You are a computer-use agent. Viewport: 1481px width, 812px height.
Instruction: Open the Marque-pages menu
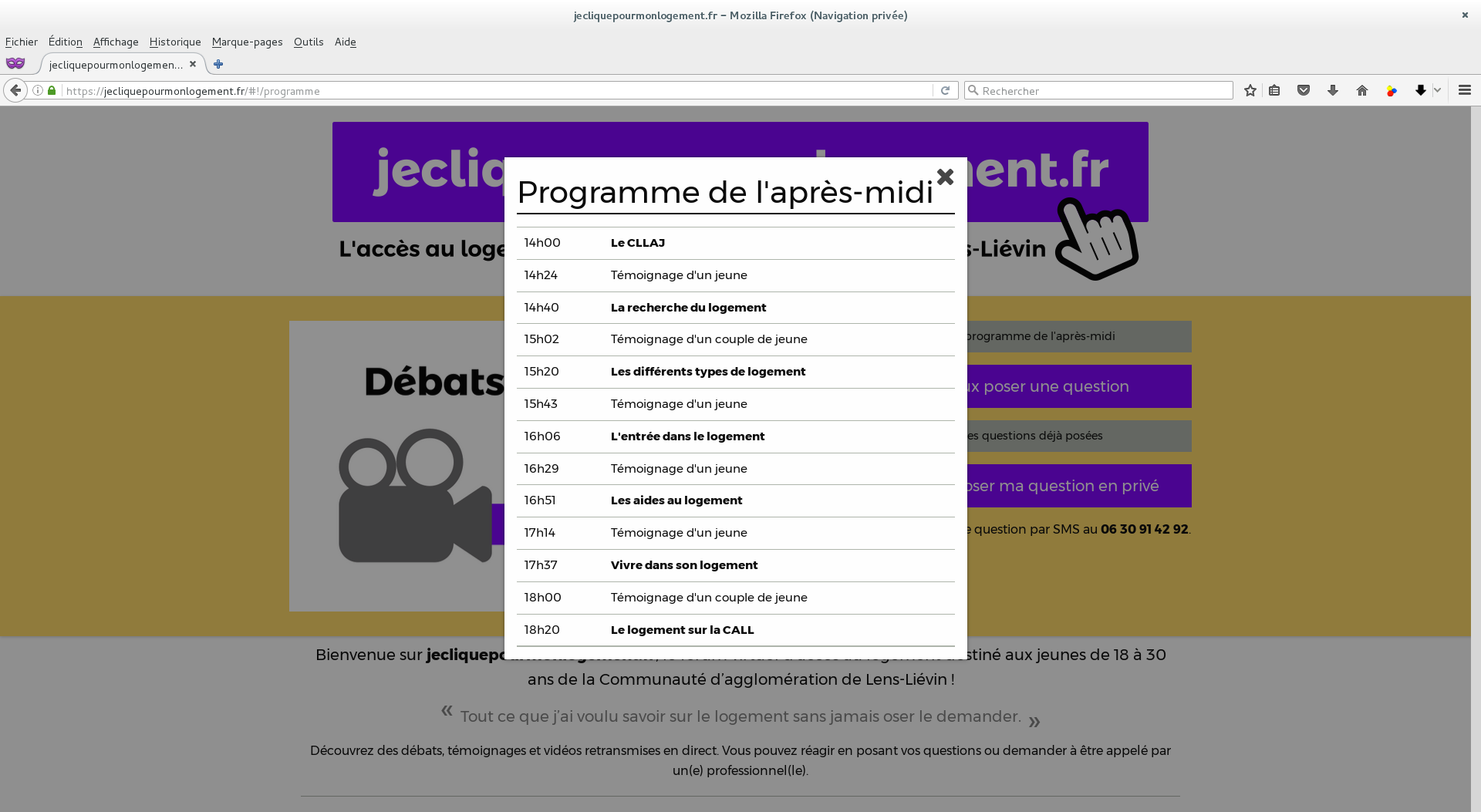(248, 42)
